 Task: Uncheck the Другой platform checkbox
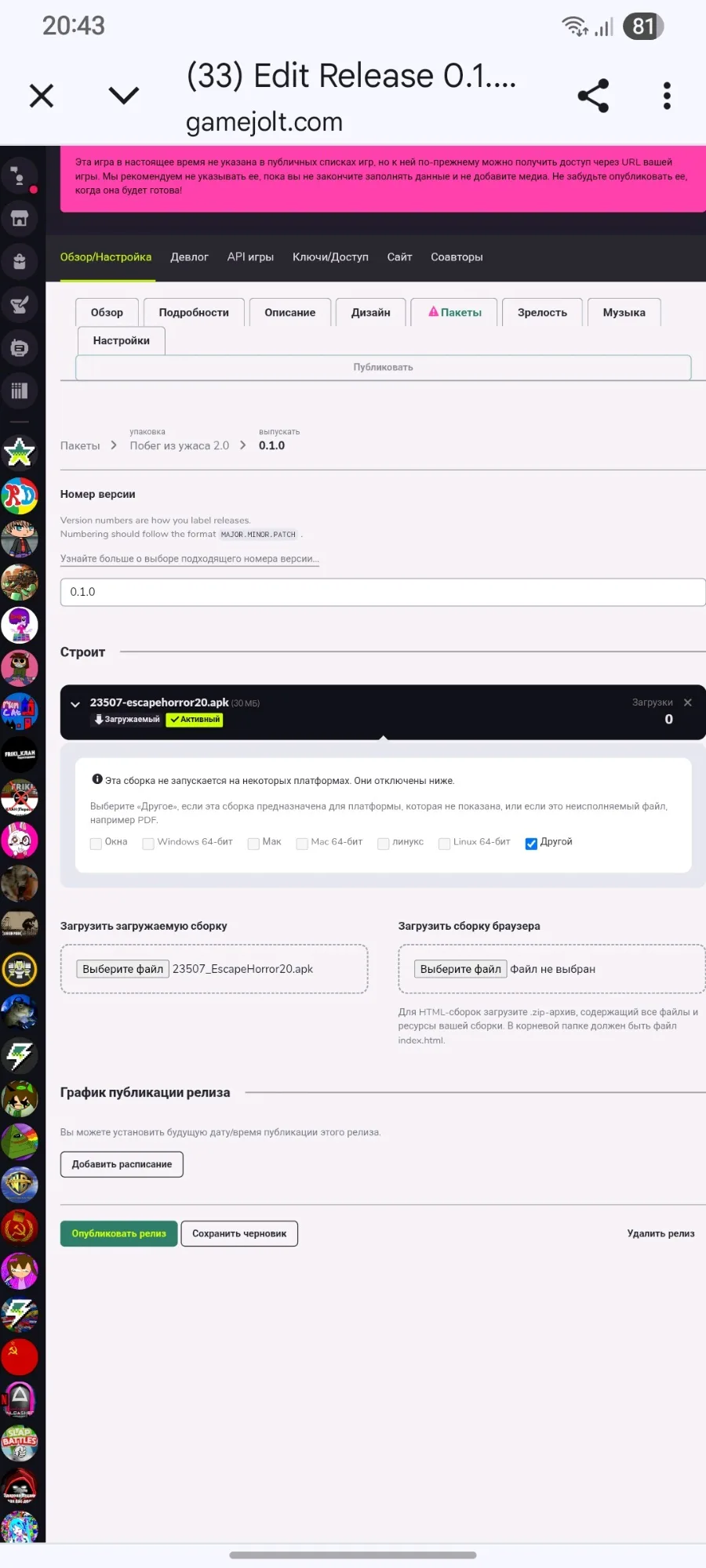pyautogui.click(x=531, y=844)
